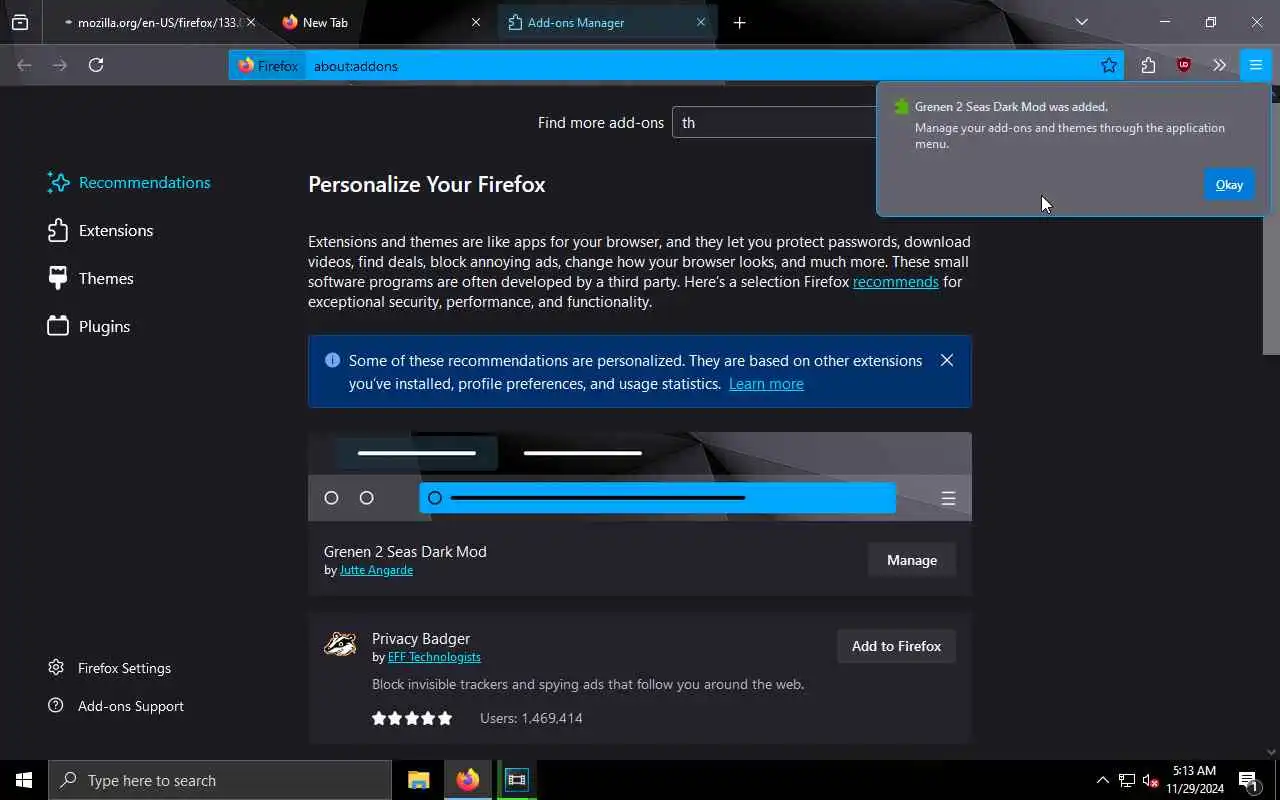Open the uBlock Origin toolbar icon

coord(1184,65)
